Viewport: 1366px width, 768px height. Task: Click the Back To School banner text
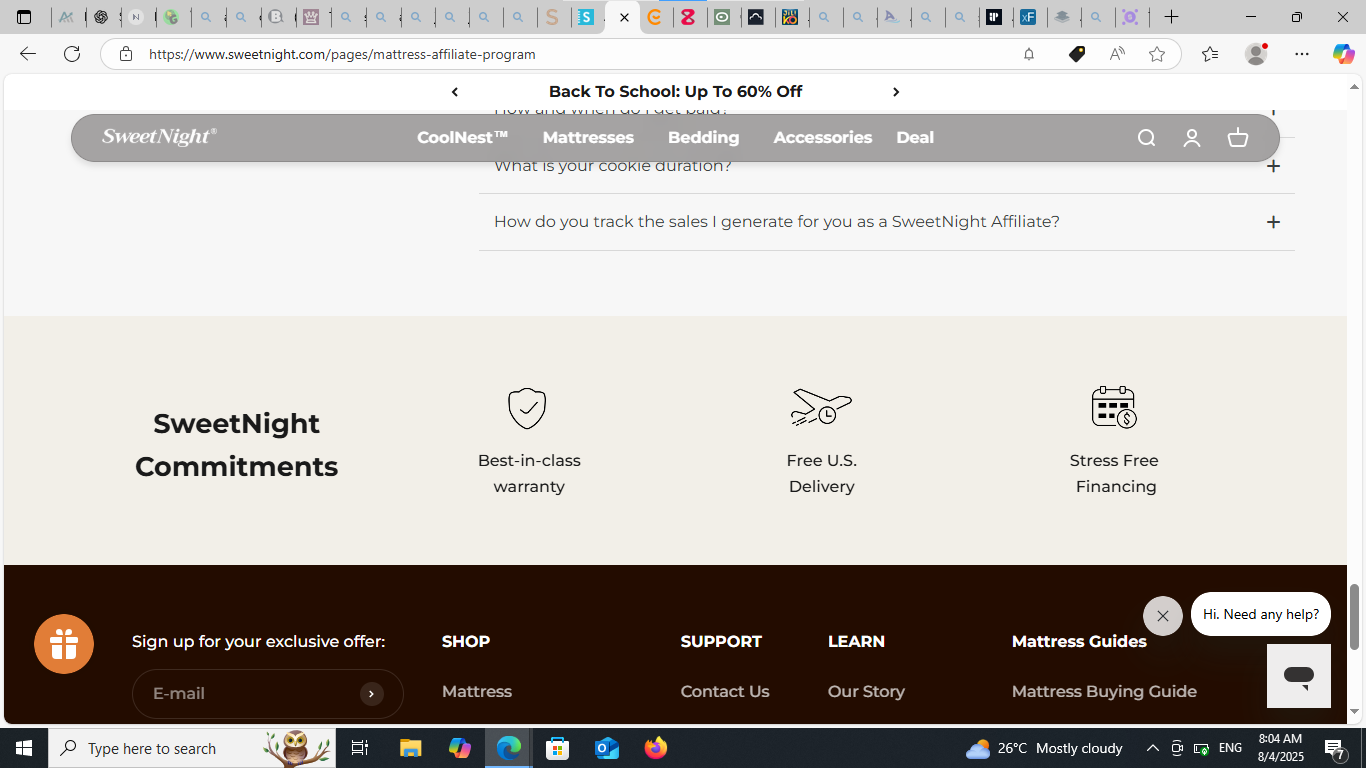[x=675, y=92]
